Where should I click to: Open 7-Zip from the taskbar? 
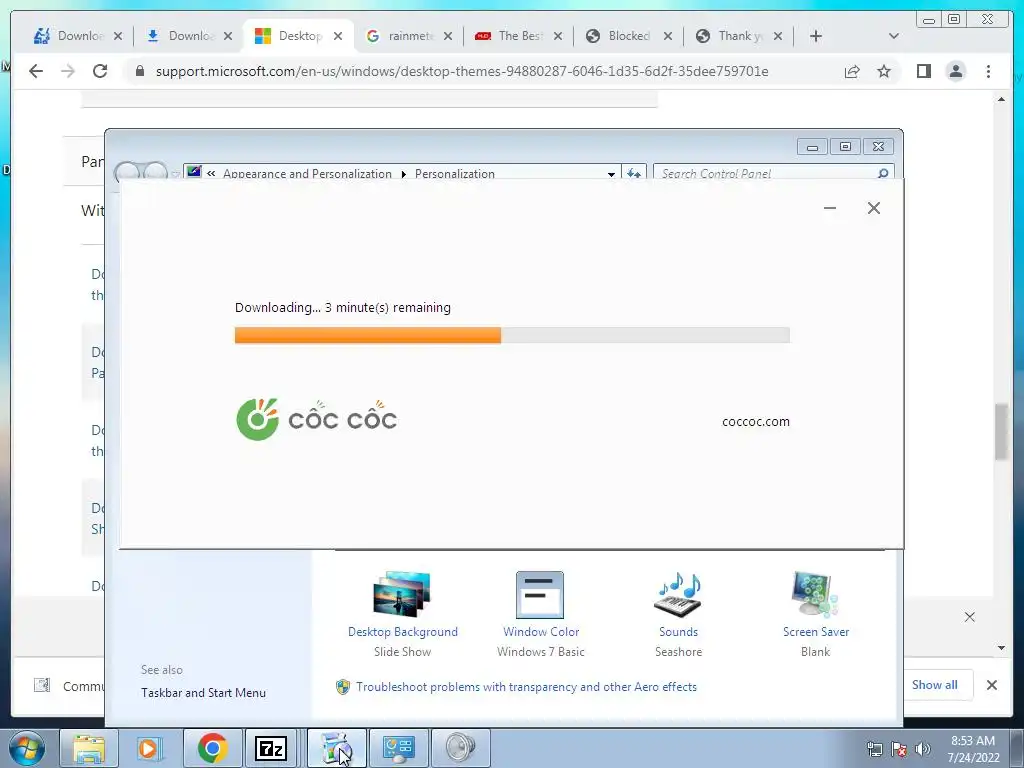(271, 748)
